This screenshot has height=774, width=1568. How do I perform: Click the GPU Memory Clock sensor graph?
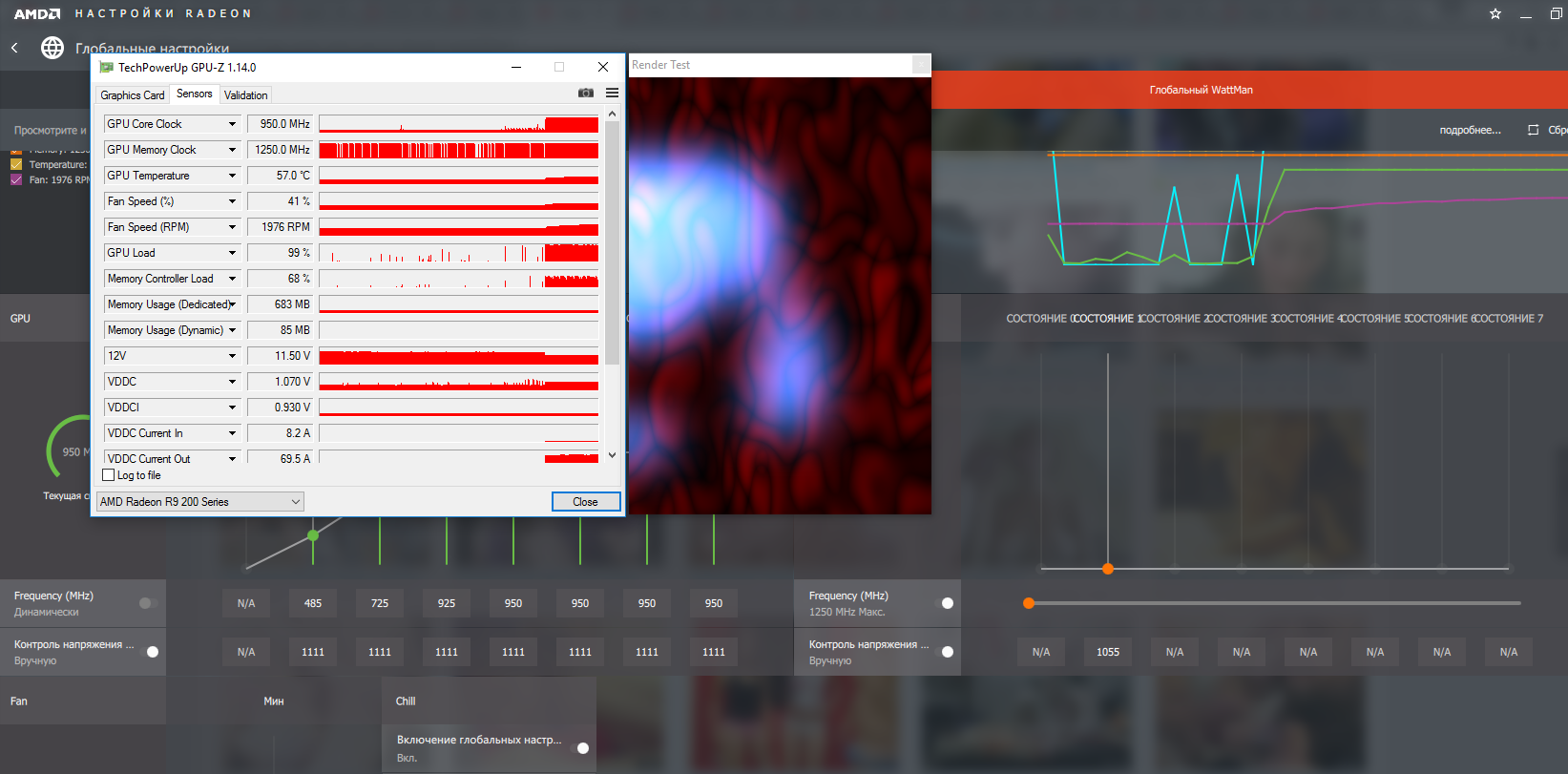click(x=459, y=150)
